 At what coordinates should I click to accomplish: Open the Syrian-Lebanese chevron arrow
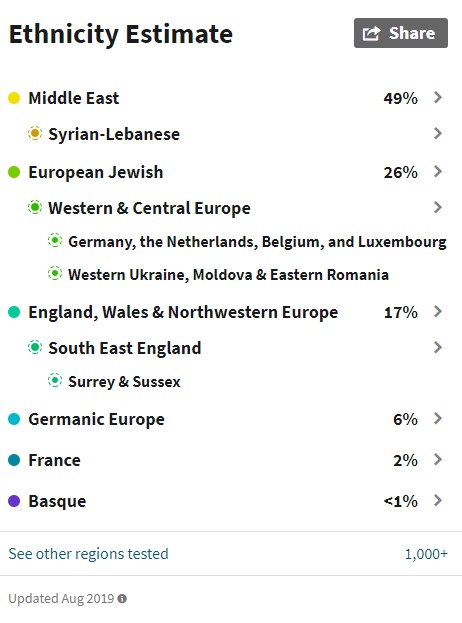438,133
